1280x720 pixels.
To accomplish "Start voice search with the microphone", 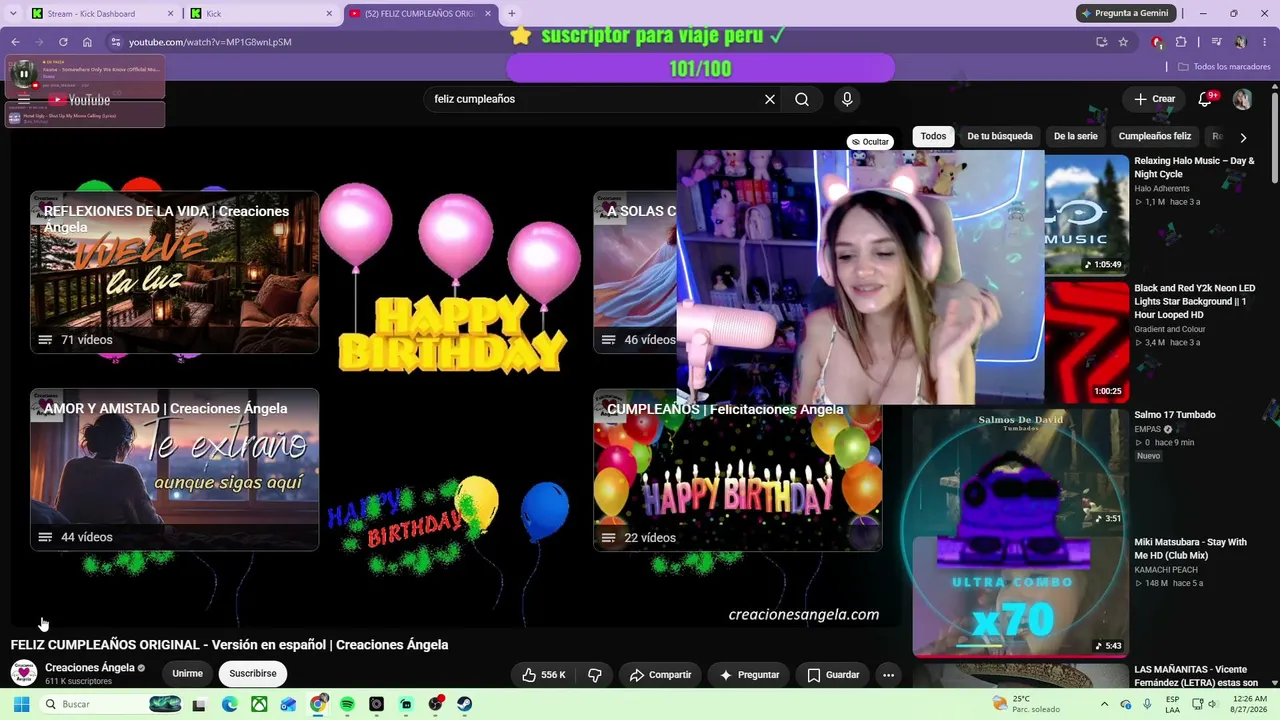I will (x=847, y=99).
